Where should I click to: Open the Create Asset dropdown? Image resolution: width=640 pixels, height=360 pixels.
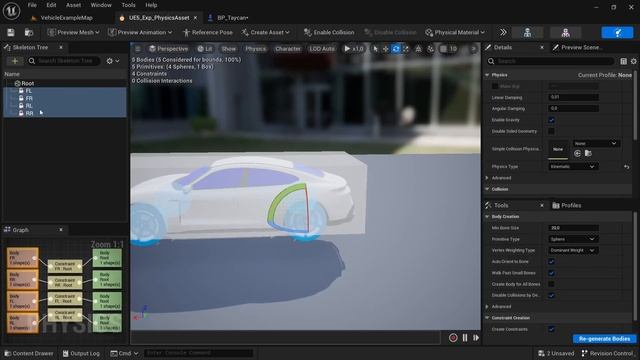[x=266, y=32]
